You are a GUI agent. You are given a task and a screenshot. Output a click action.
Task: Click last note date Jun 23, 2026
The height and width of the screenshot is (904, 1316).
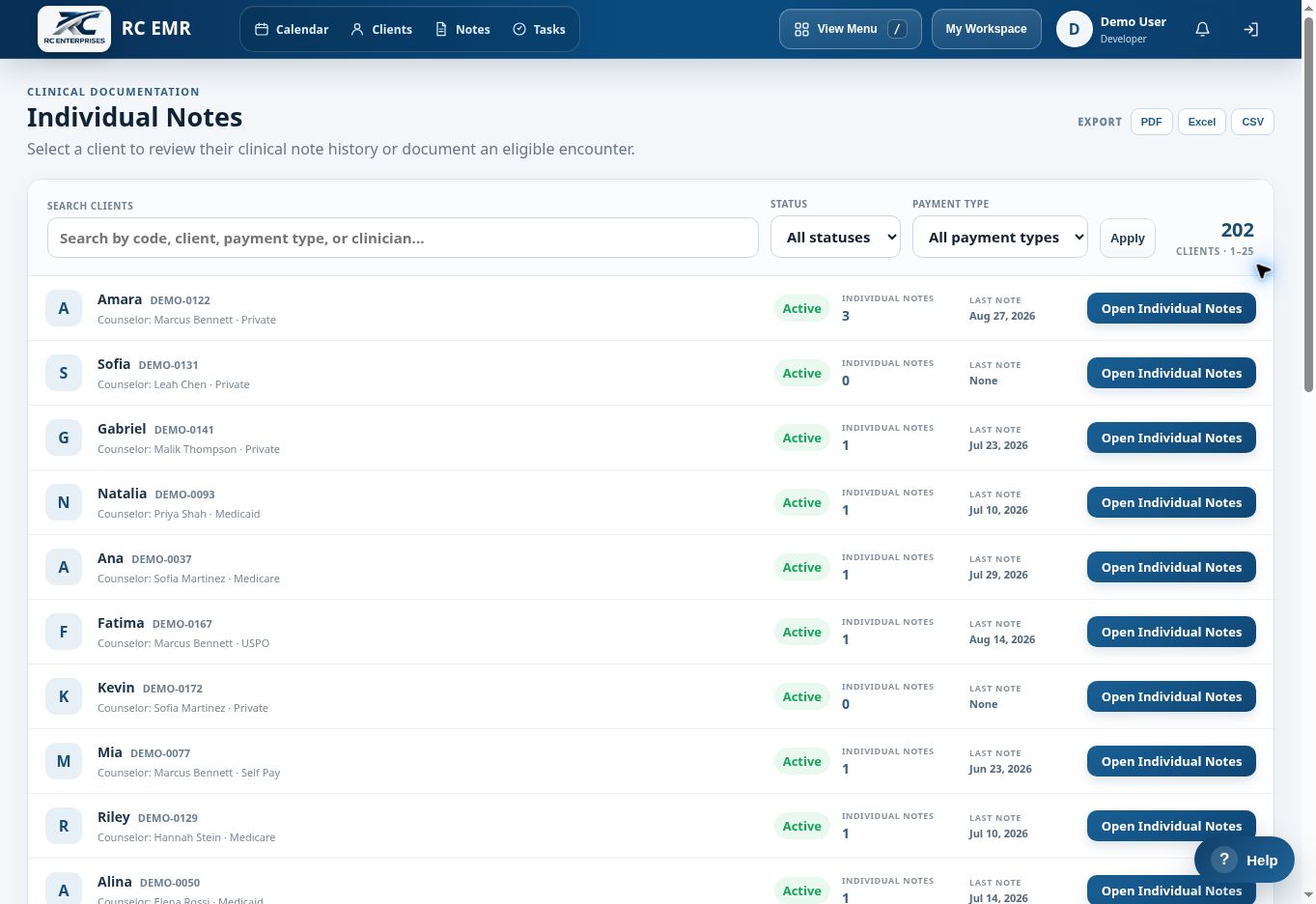click(1000, 769)
